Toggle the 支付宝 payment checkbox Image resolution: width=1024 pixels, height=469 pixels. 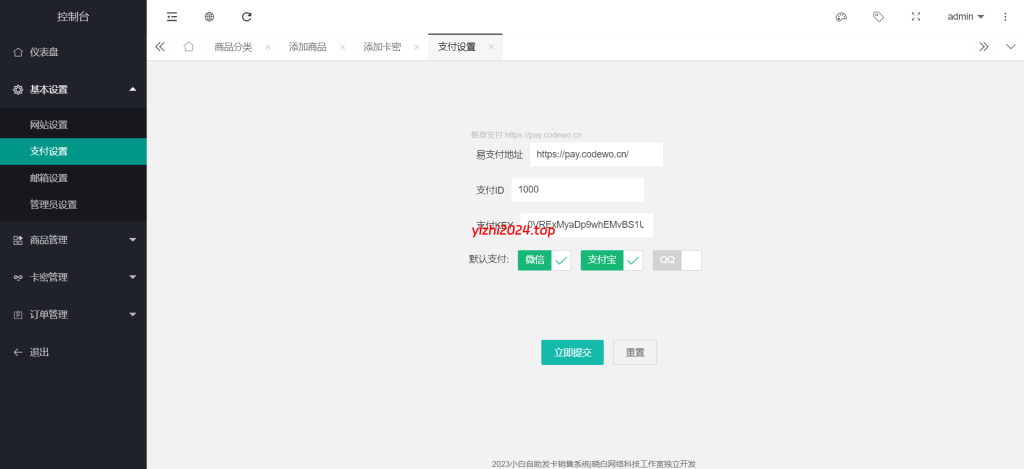(x=611, y=260)
